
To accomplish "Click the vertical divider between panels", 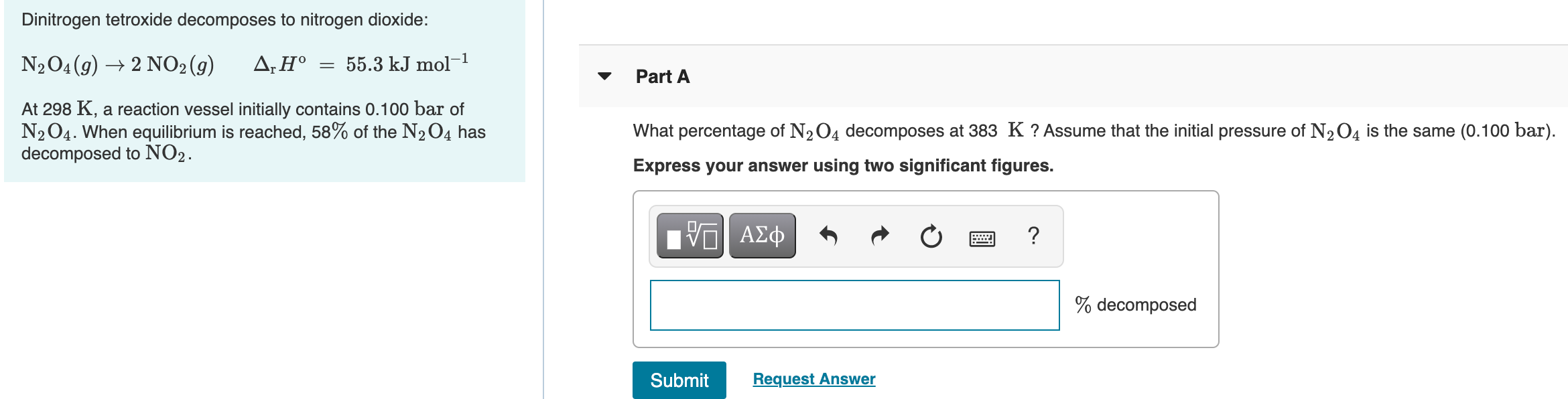I will click(543, 199).
